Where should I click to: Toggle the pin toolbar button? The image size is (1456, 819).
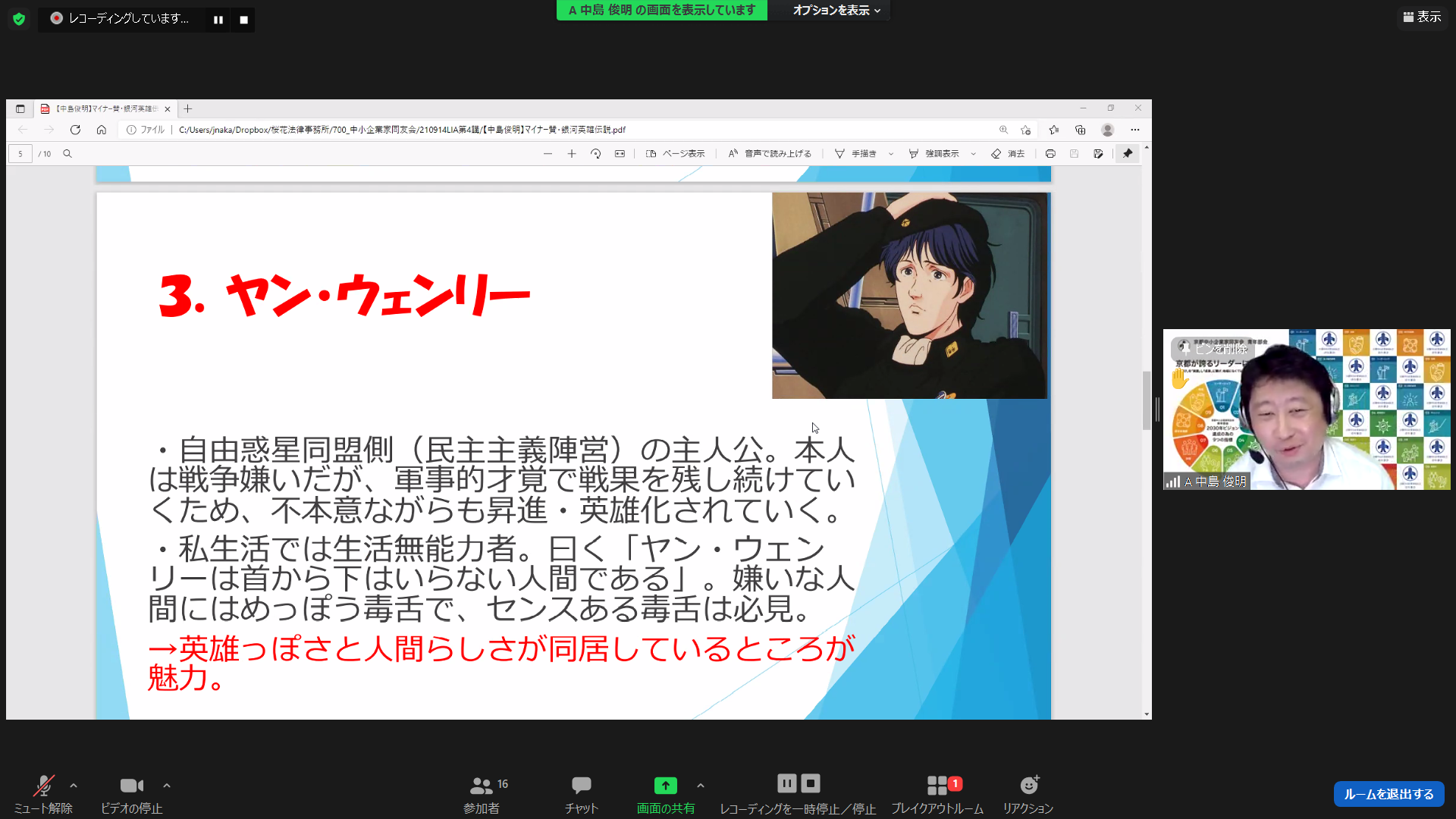tap(1128, 154)
